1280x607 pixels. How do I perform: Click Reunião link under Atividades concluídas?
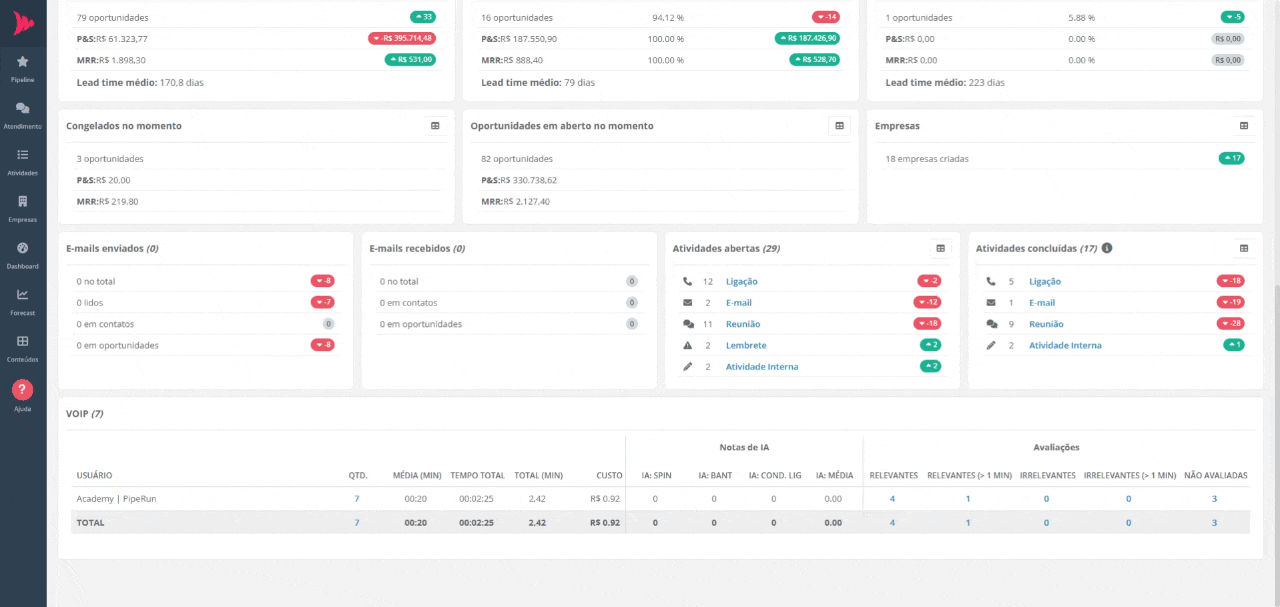tap(1046, 324)
